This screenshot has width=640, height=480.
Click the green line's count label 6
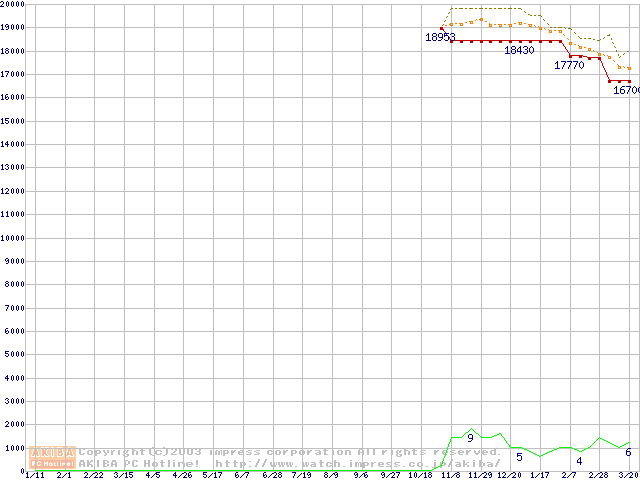click(628, 452)
